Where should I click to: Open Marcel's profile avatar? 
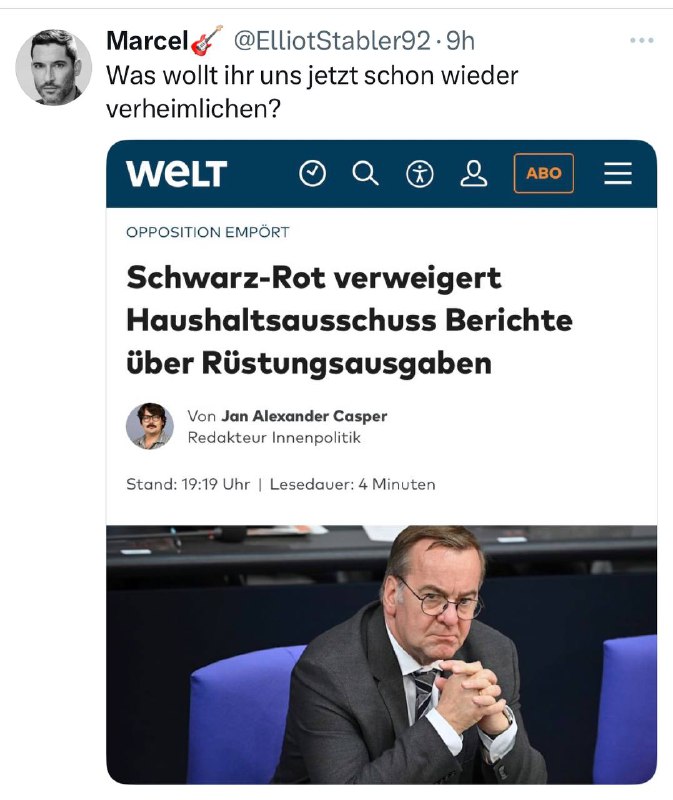(x=54, y=67)
